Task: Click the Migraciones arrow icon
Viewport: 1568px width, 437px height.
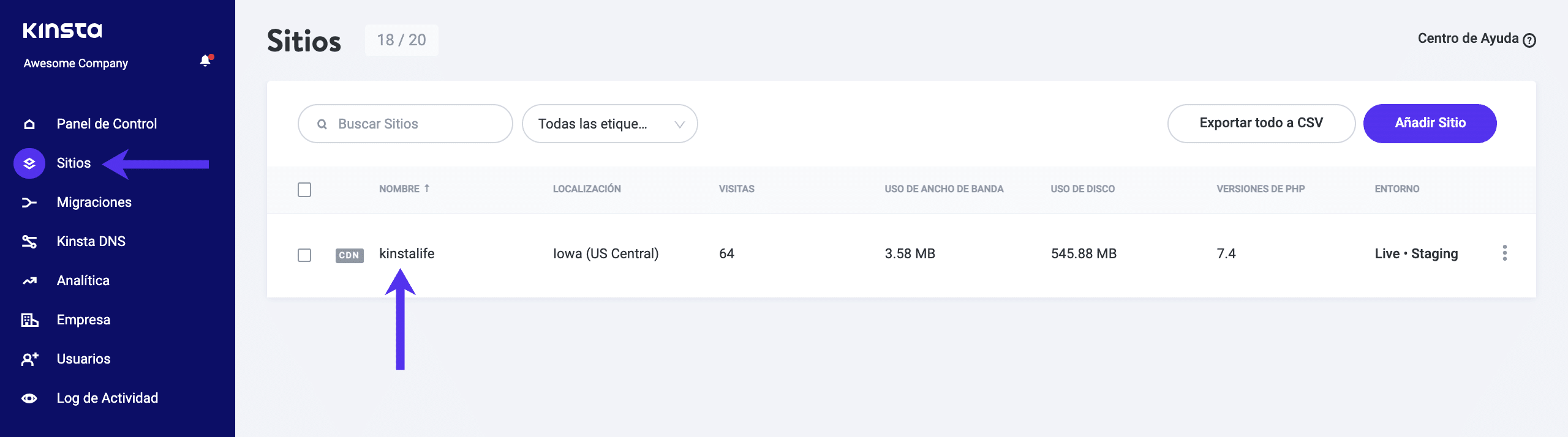Action: [29, 203]
